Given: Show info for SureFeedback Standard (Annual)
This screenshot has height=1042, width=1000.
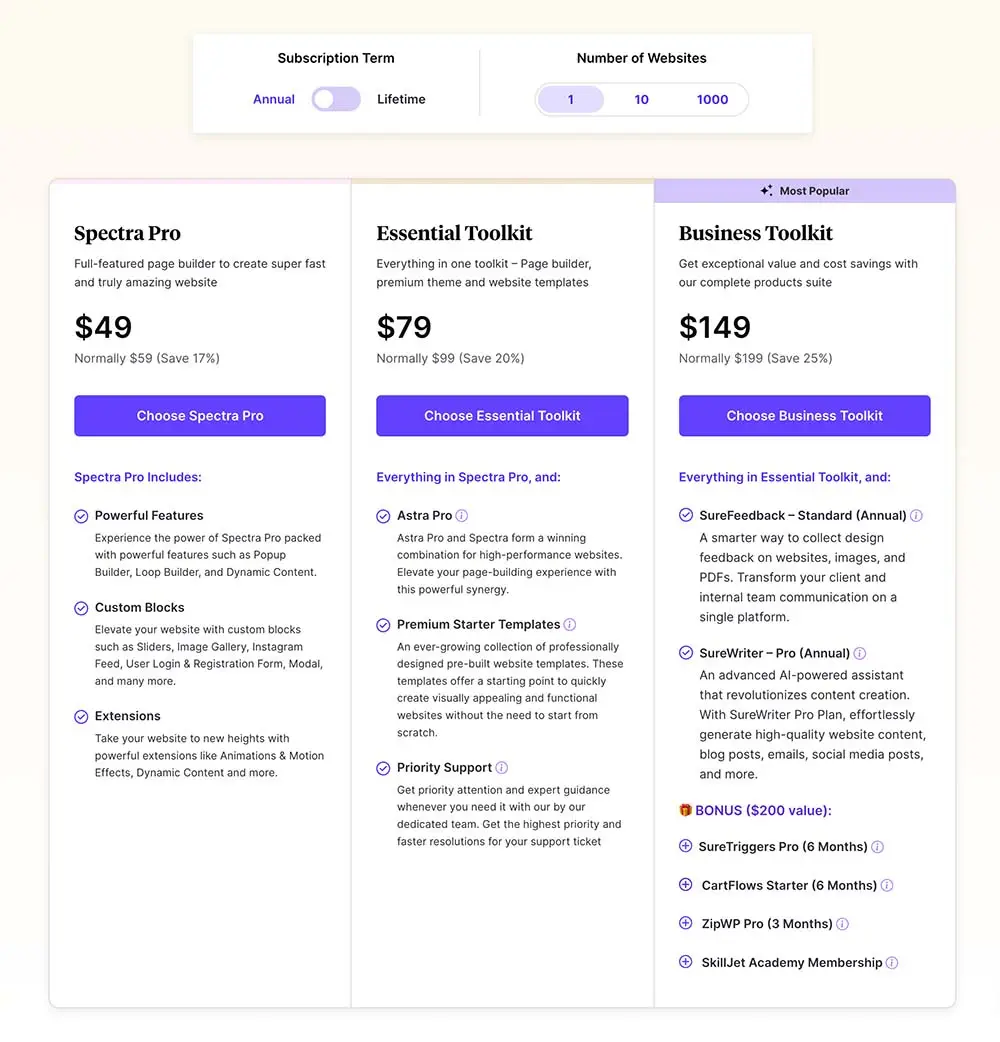Looking at the screenshot, I should click(916, 516).
